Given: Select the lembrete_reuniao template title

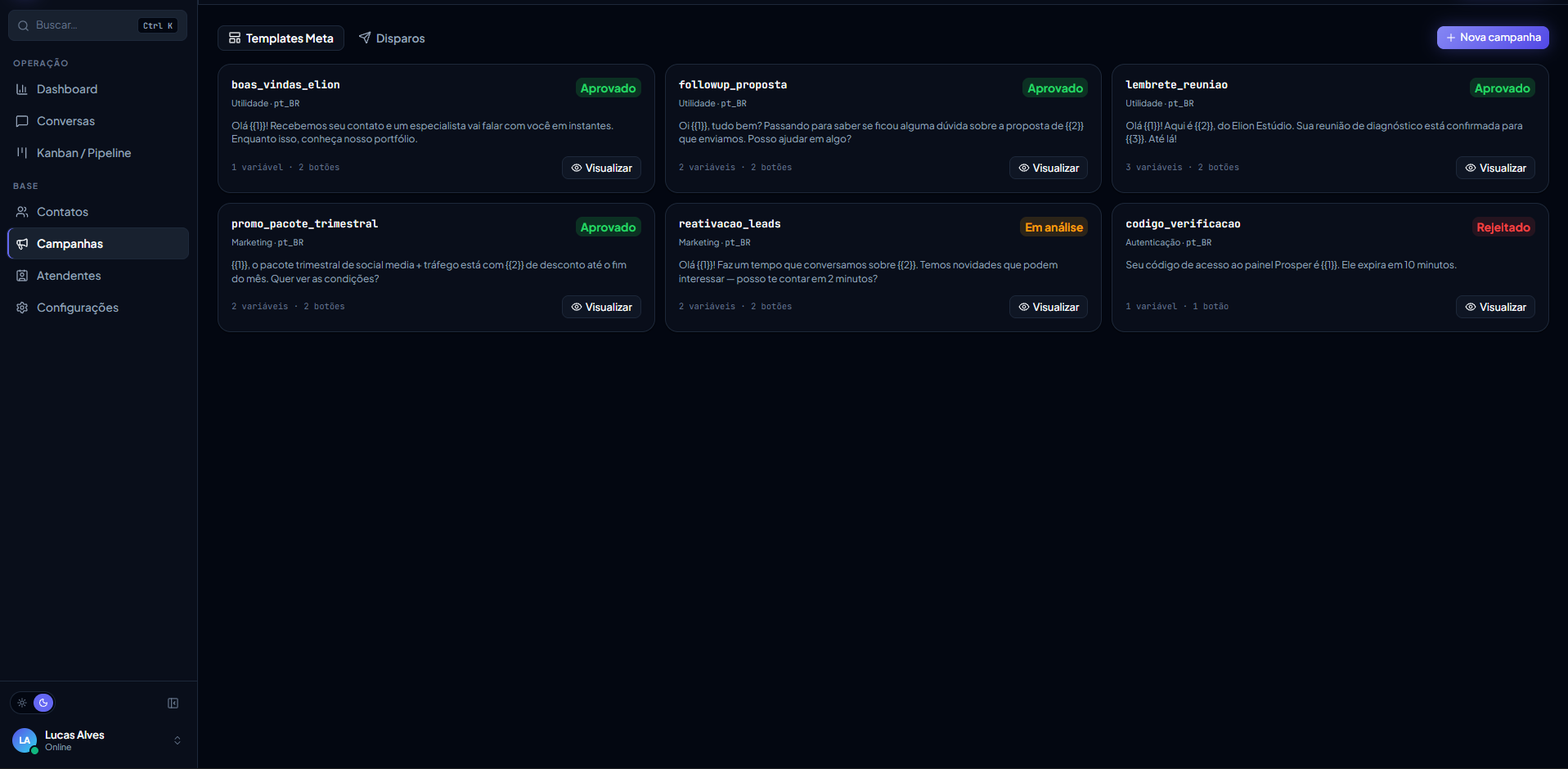Looking at the screenshot, I should point(1176,85).
